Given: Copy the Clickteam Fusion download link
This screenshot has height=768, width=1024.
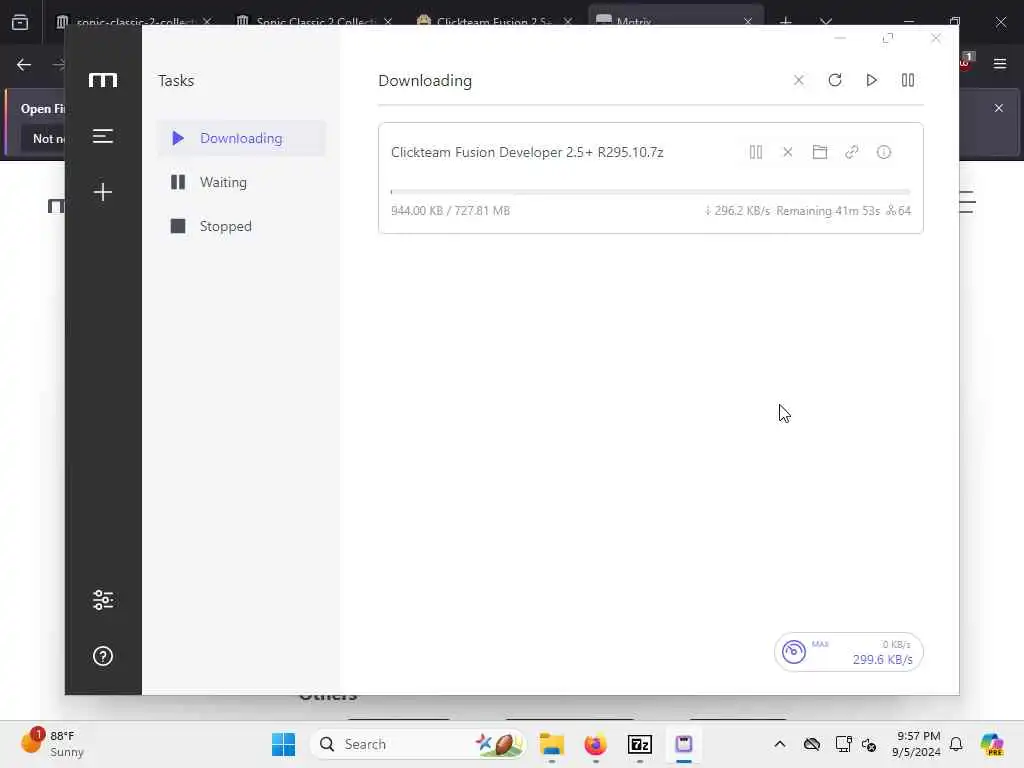Looking at the screenshot, I should click(852, 152).
